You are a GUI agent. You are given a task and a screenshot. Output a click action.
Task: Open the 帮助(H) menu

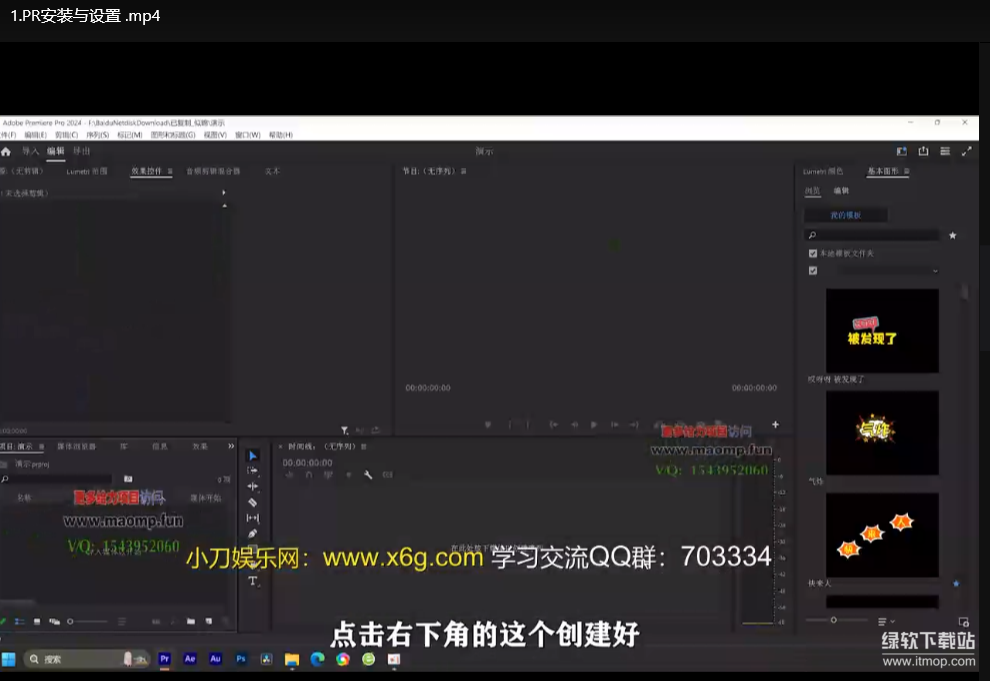pos(280,135)
